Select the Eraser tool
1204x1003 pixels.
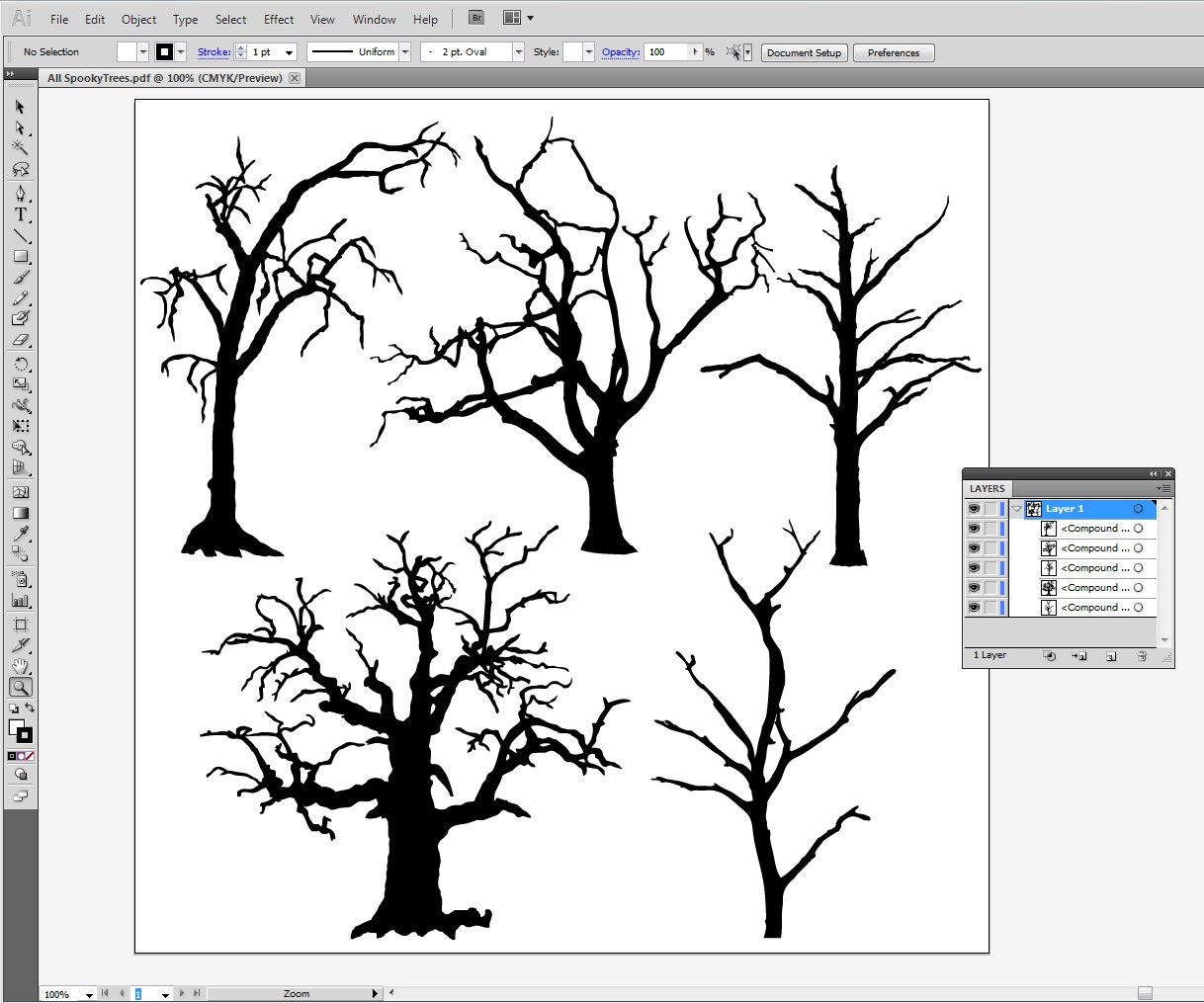click(x=21, y=340)
